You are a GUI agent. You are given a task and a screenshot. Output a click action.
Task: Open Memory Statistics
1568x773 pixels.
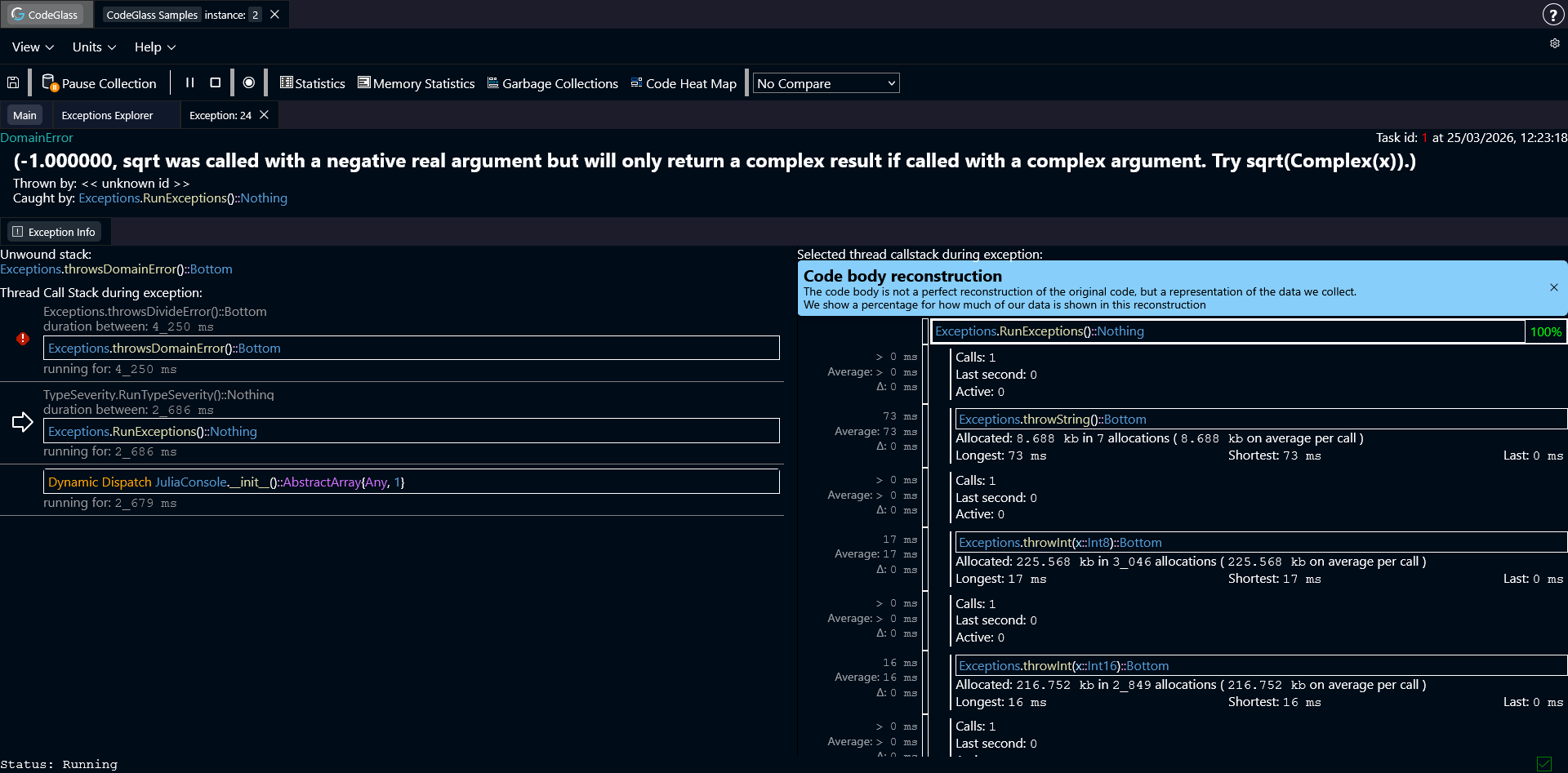(416, 82)
